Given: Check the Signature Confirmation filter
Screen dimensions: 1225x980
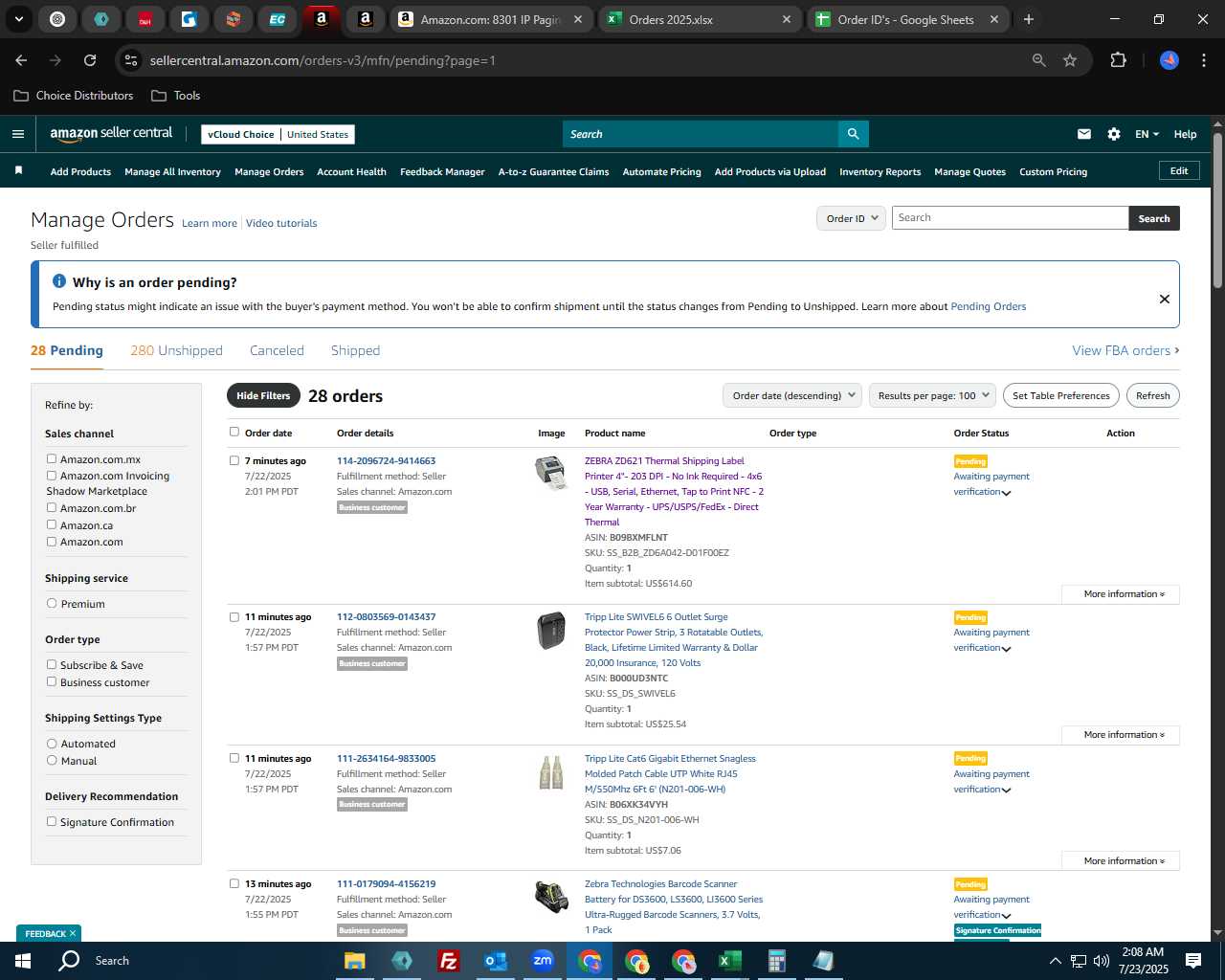Looking at the screenshot, I should pos(52,822).
